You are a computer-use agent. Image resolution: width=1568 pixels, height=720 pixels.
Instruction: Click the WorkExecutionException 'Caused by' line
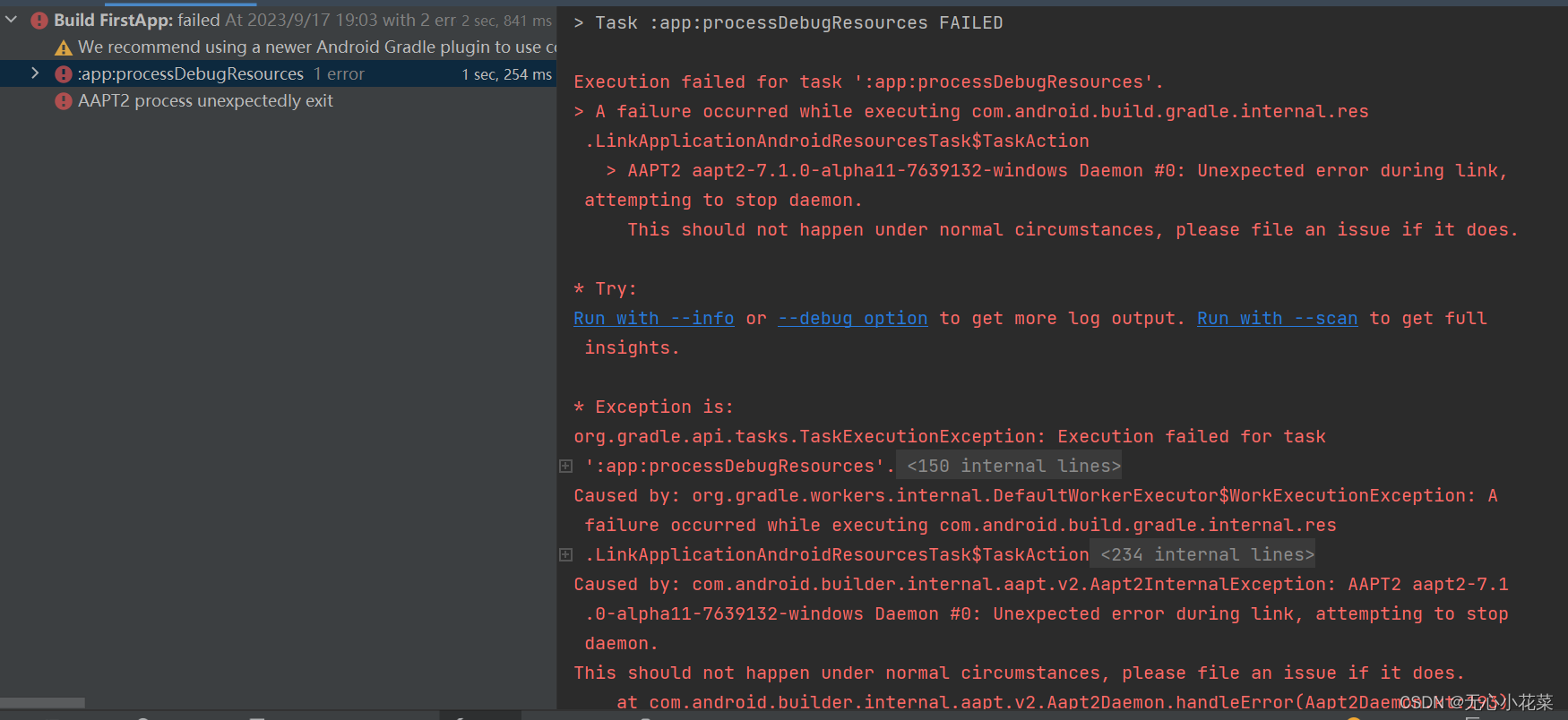point(1036,495)
